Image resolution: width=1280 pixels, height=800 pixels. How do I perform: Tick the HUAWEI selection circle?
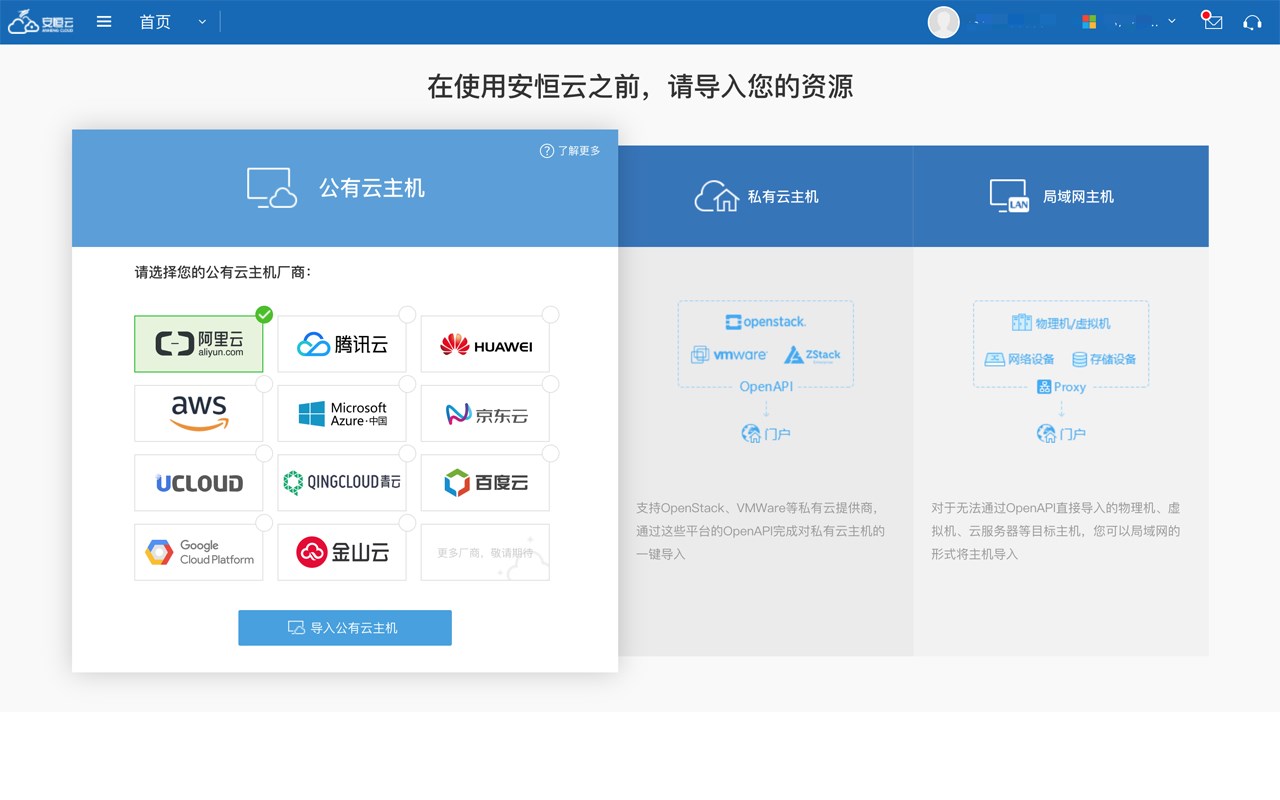tap(550, 315)
